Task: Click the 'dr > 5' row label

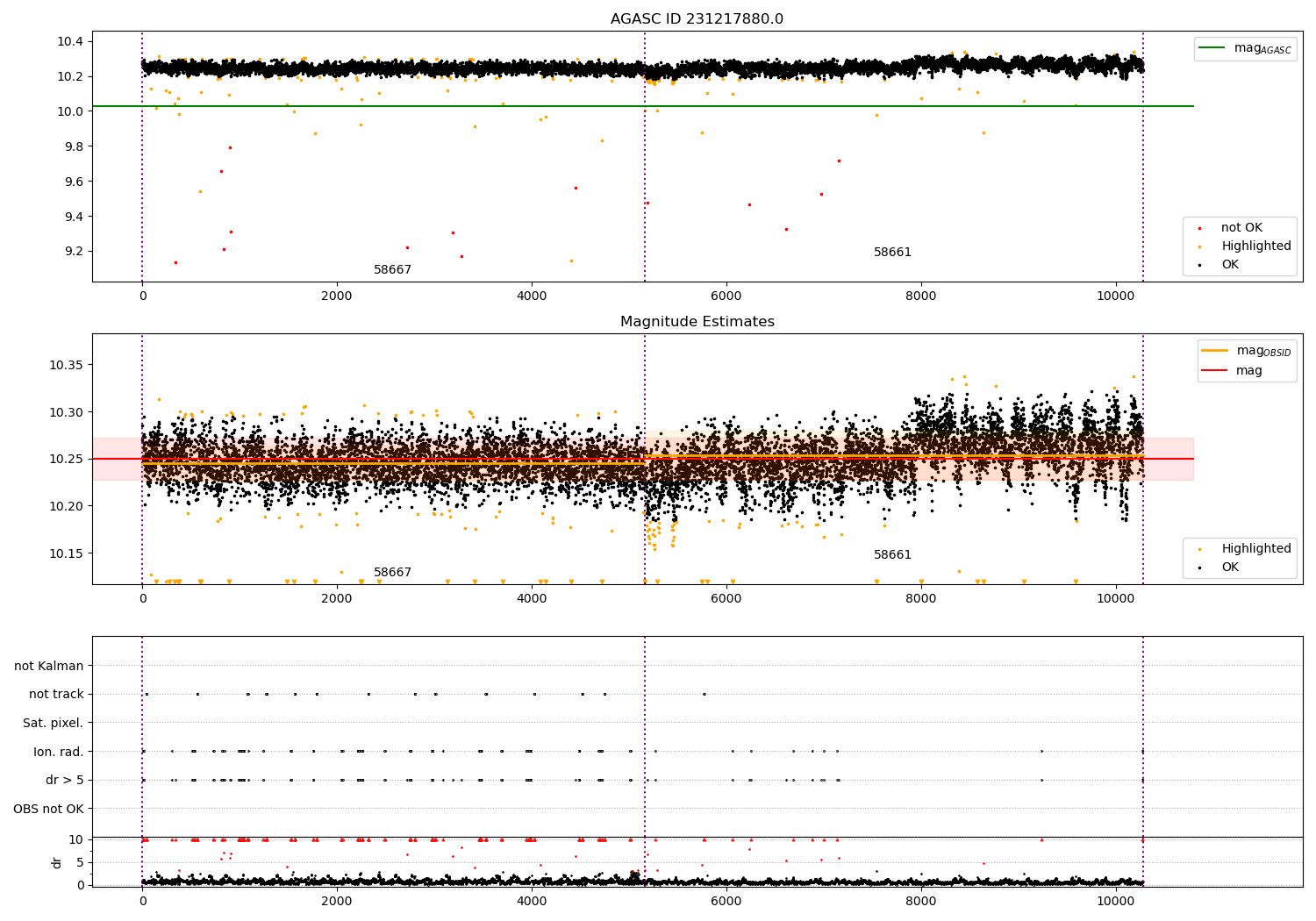Action: [65, 781]
